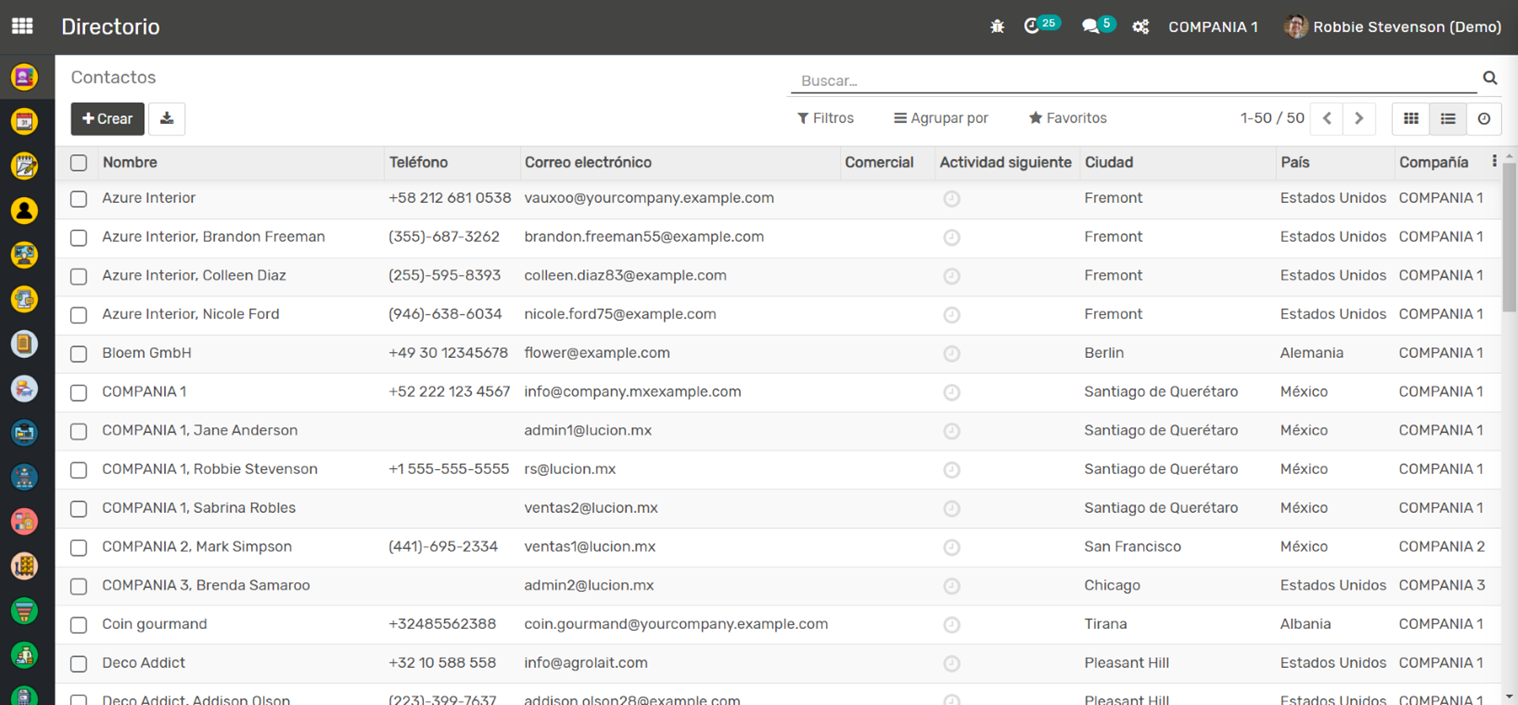Open the Favoritos menu
This screenshot has height=705, width=1518.
pos(1068,118)
